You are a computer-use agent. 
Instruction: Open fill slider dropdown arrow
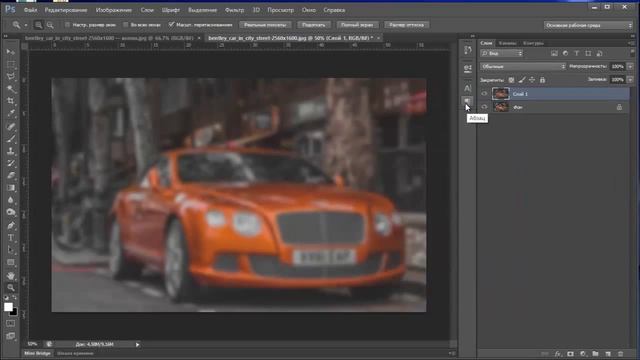pos(630,80)
